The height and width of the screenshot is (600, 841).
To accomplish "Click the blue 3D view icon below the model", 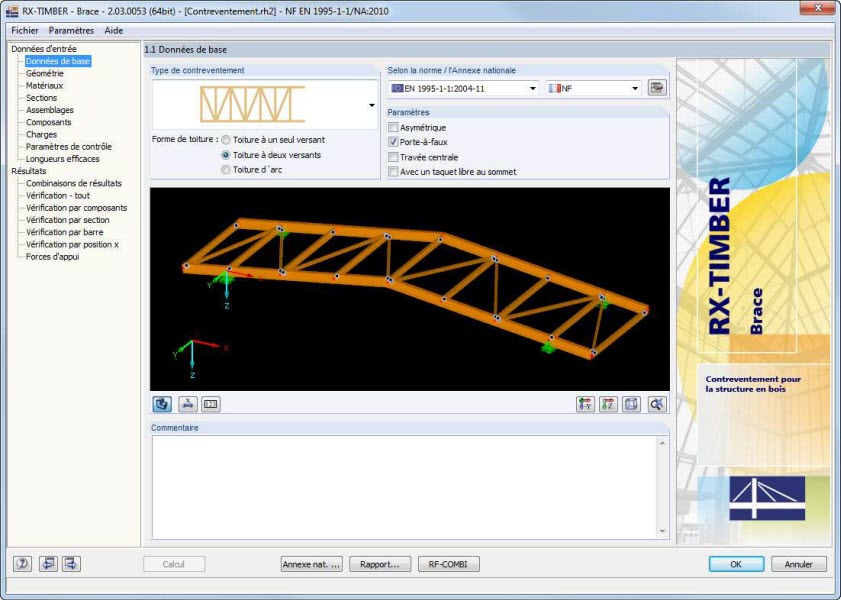I will pyautogui.click(x=162, y=404).
